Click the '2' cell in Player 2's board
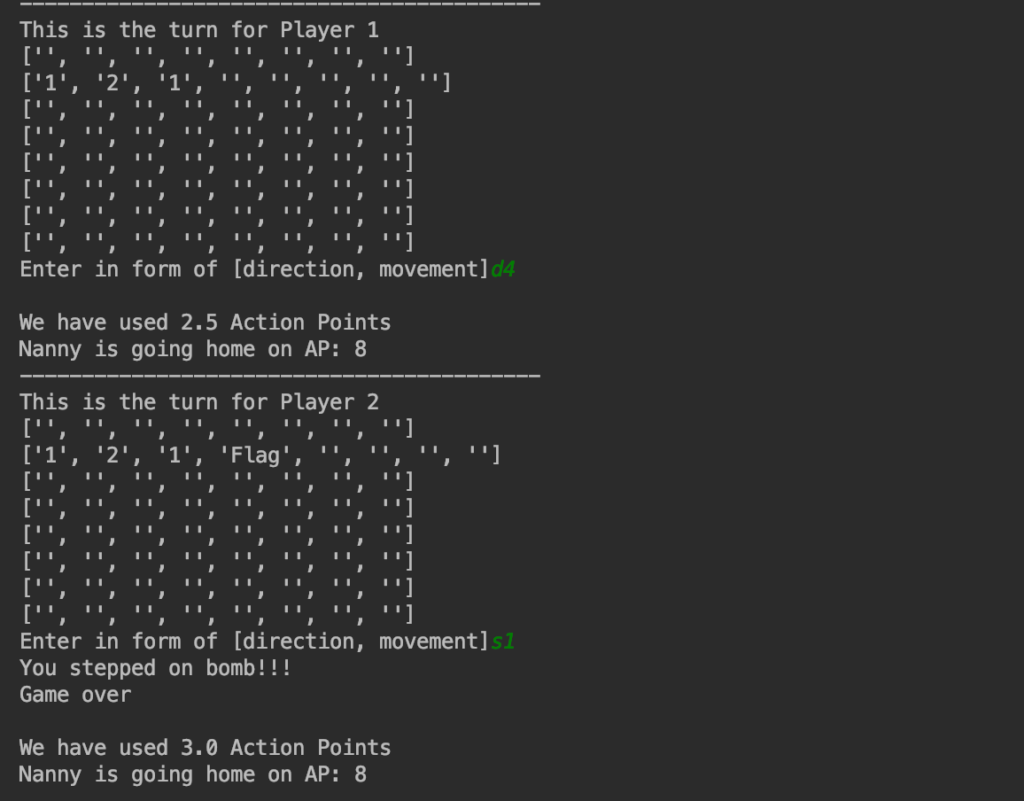Screen dimensions: 1024x801 click(x=112, y=454)
